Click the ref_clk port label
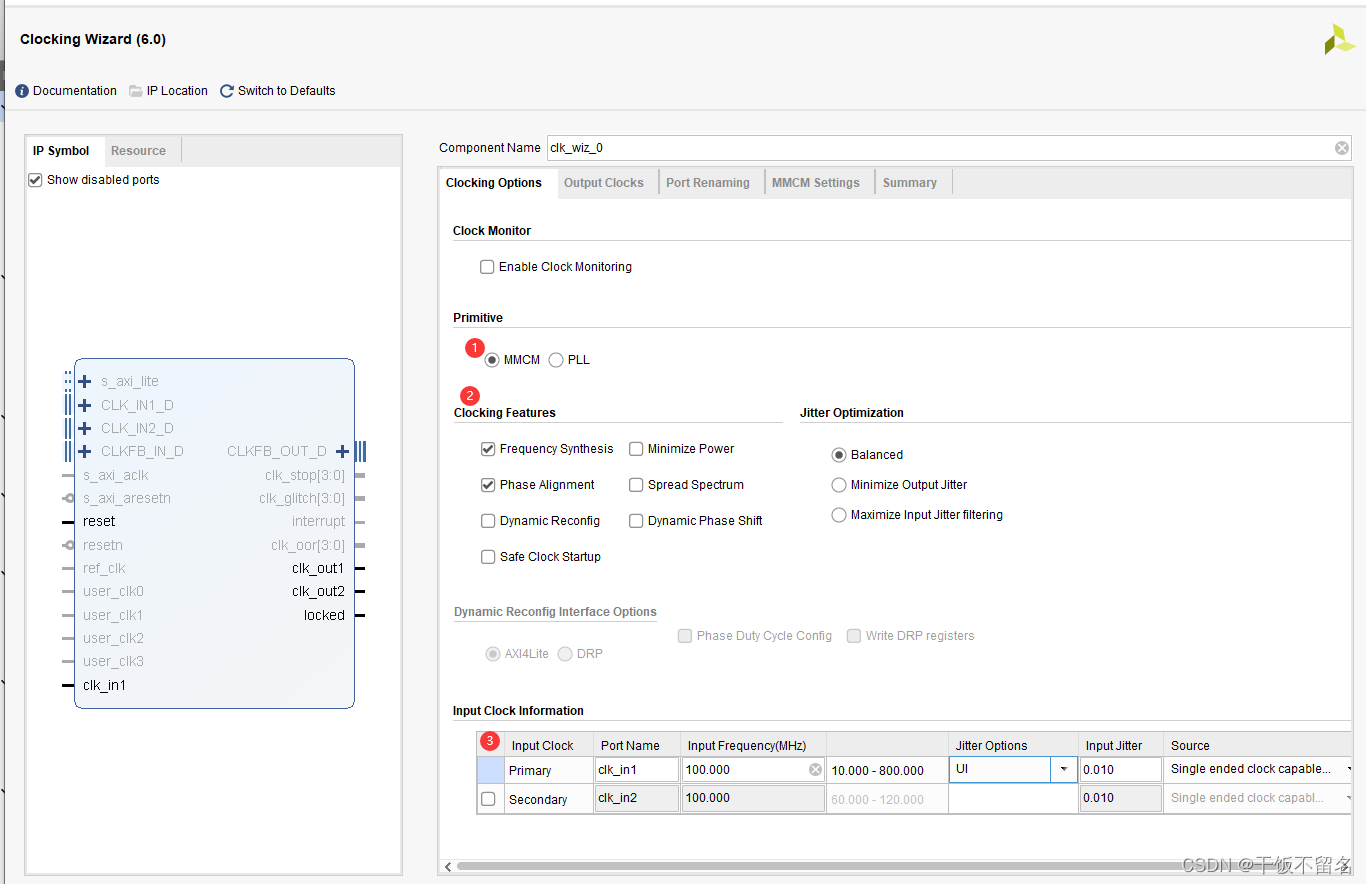Viewport: 1366px width, 884px height. coord(104,568)
